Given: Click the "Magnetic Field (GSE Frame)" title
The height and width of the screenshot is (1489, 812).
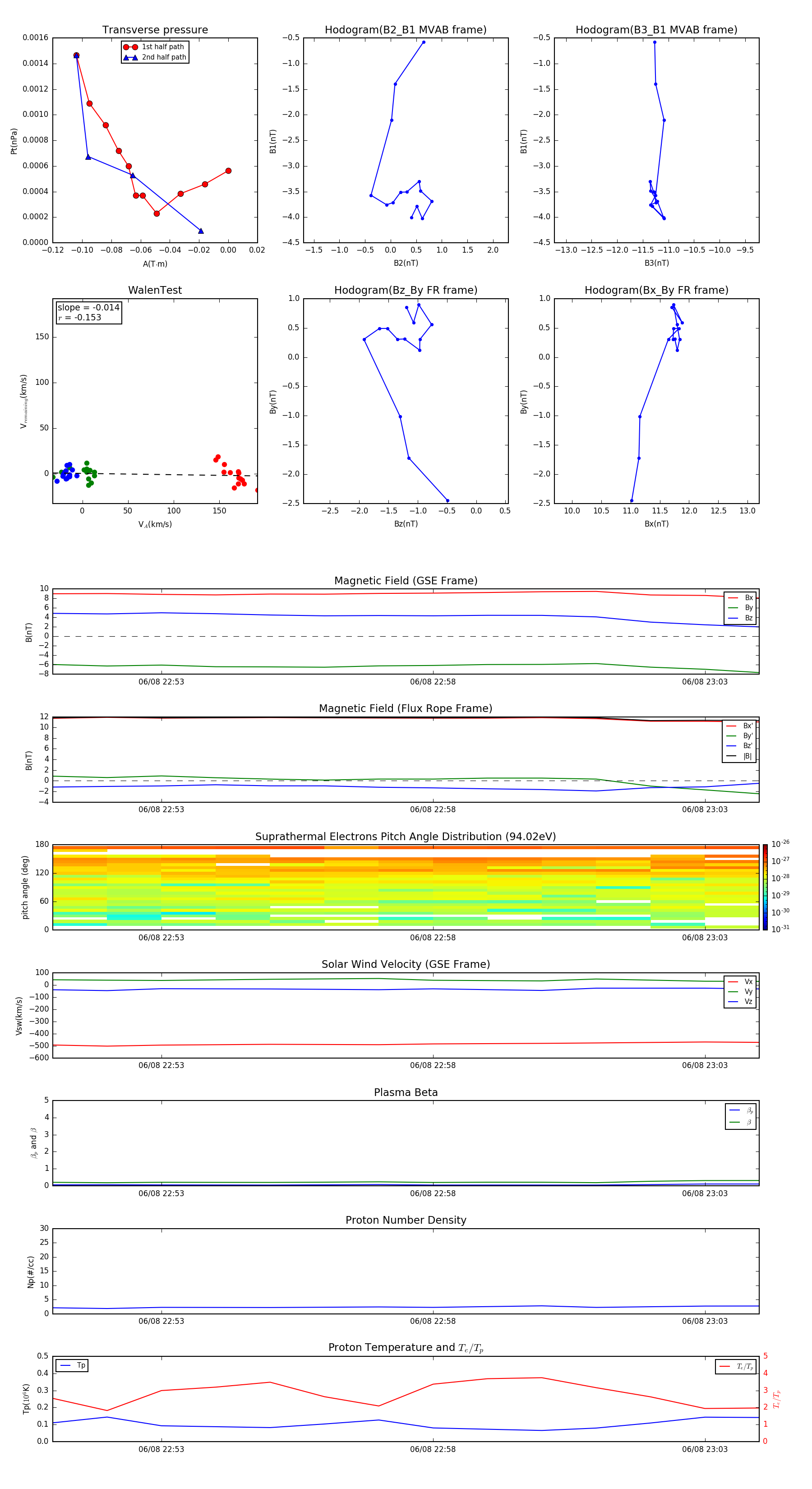Looking at the screenshot, I should pyautogui.click(x=406, y=581).
